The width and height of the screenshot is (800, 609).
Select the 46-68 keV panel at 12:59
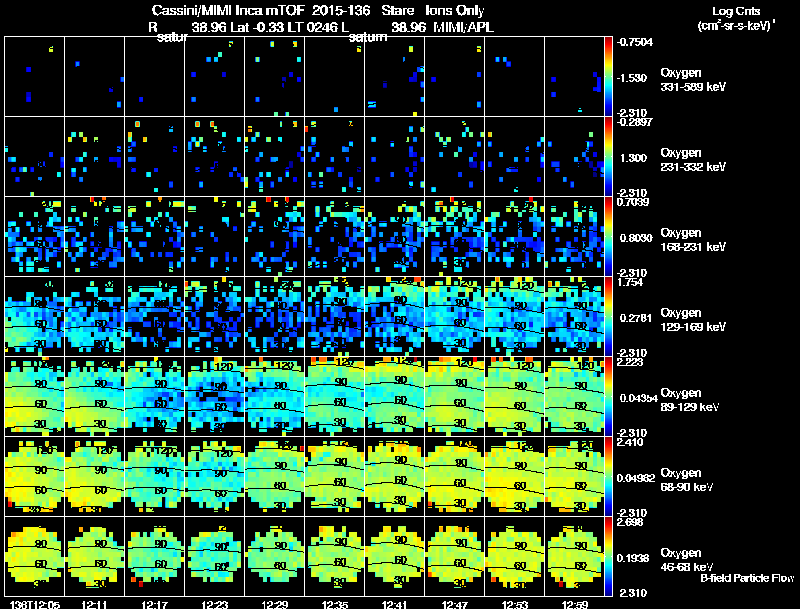[574, 557]
